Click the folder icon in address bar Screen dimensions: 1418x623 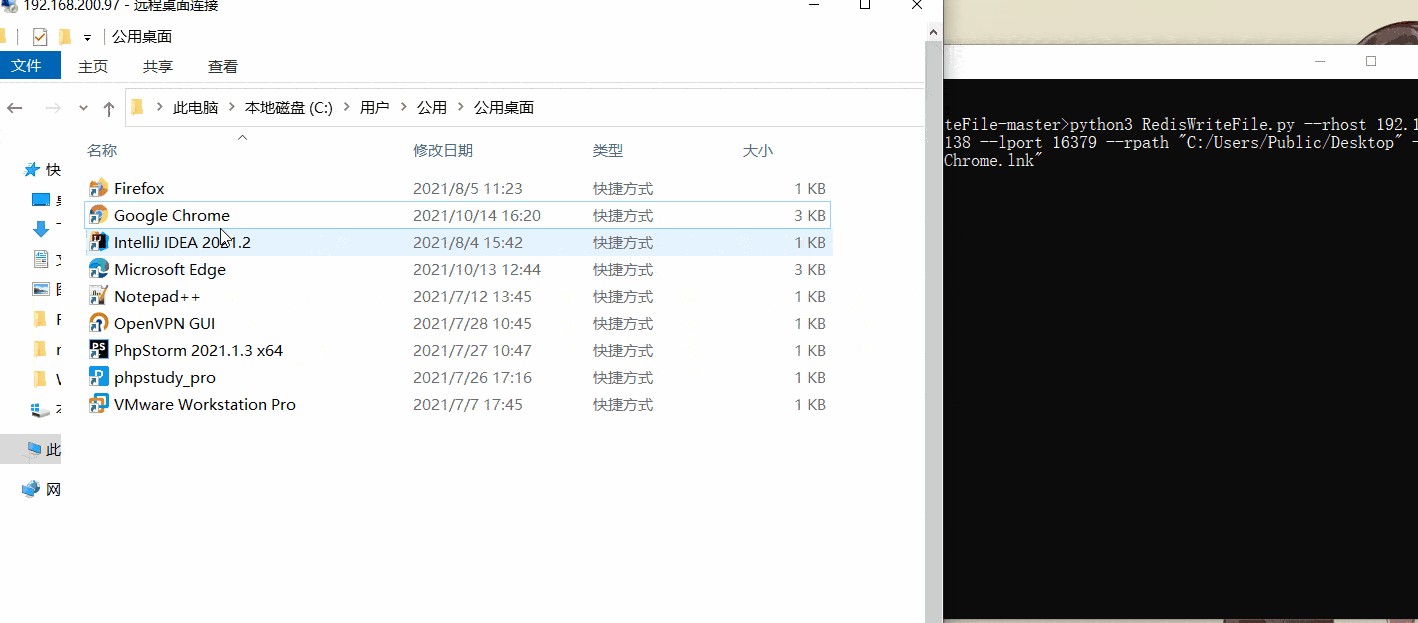138,107
